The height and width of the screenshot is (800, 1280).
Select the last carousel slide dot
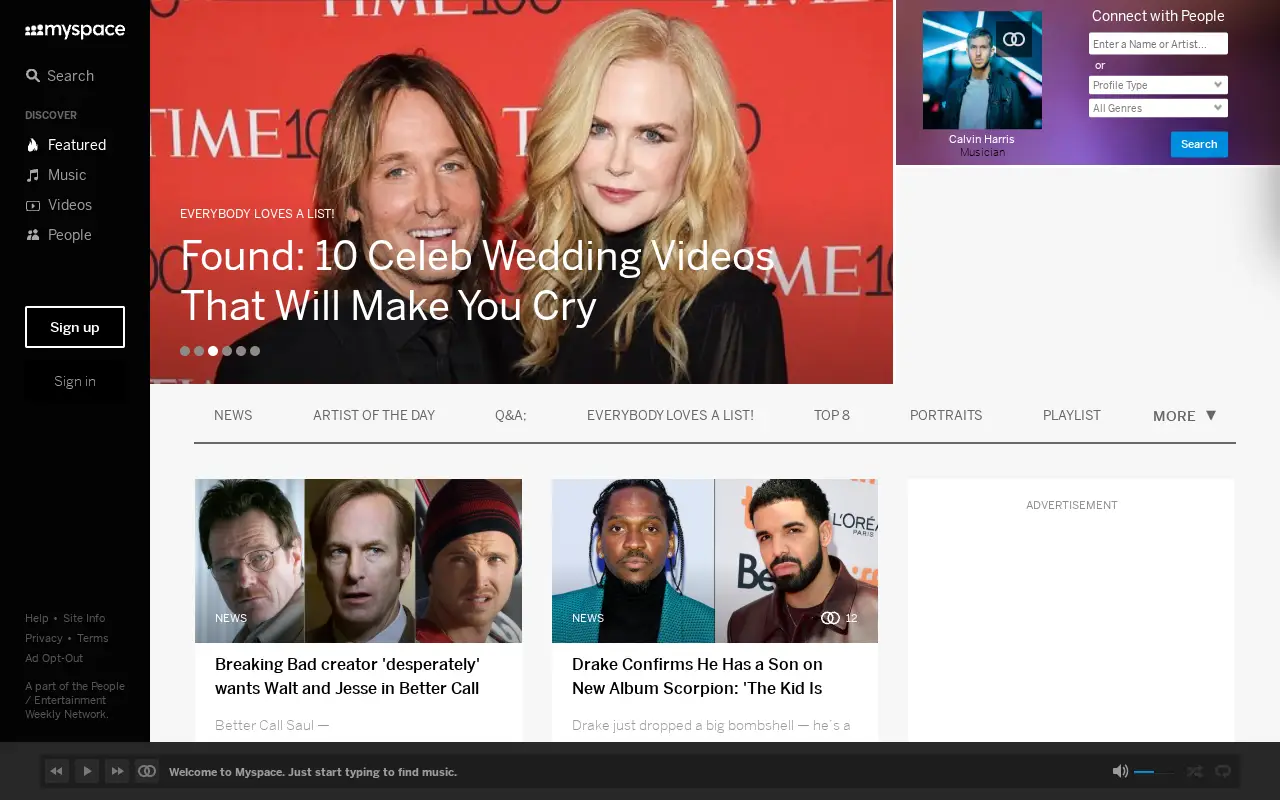pyautogui.click(x=255, y=351)
